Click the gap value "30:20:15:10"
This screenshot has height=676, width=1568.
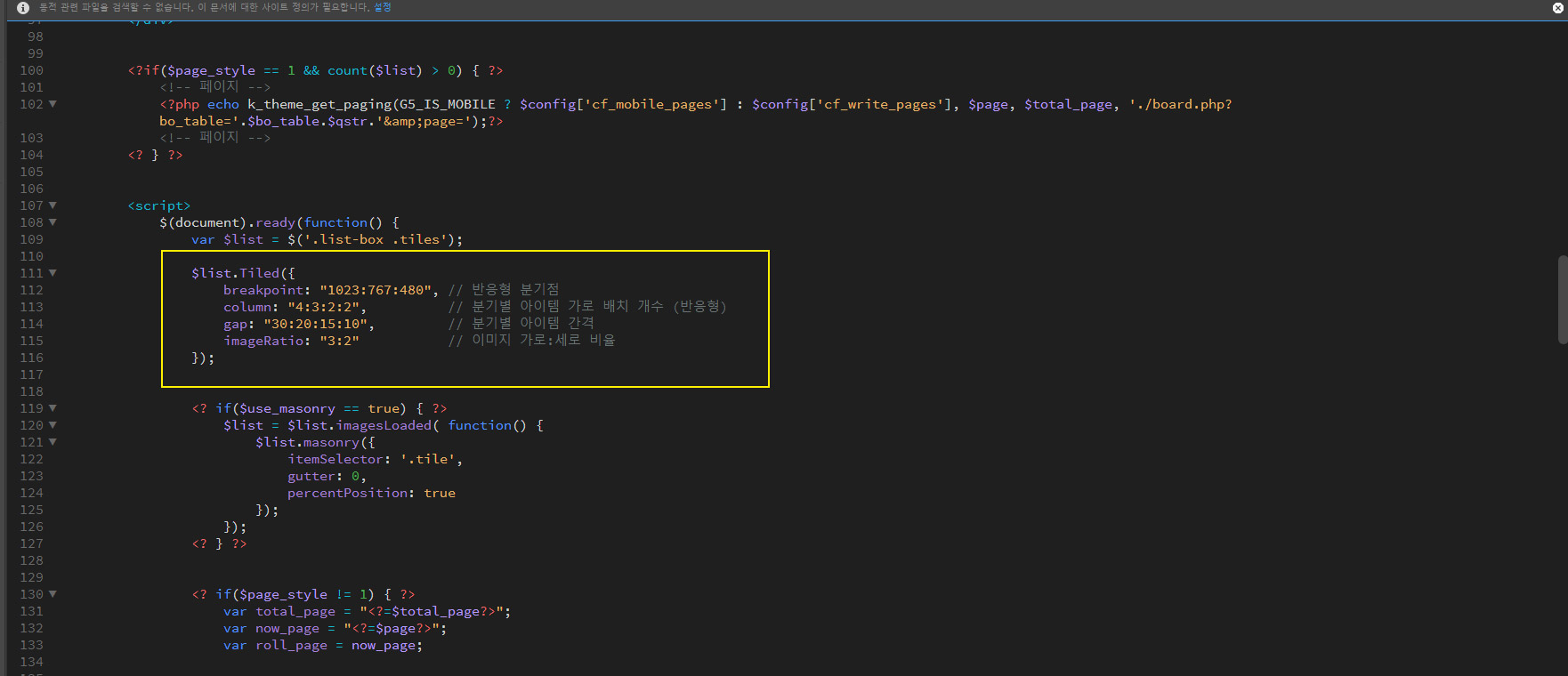pyautogui.click(x=315, y=324)
